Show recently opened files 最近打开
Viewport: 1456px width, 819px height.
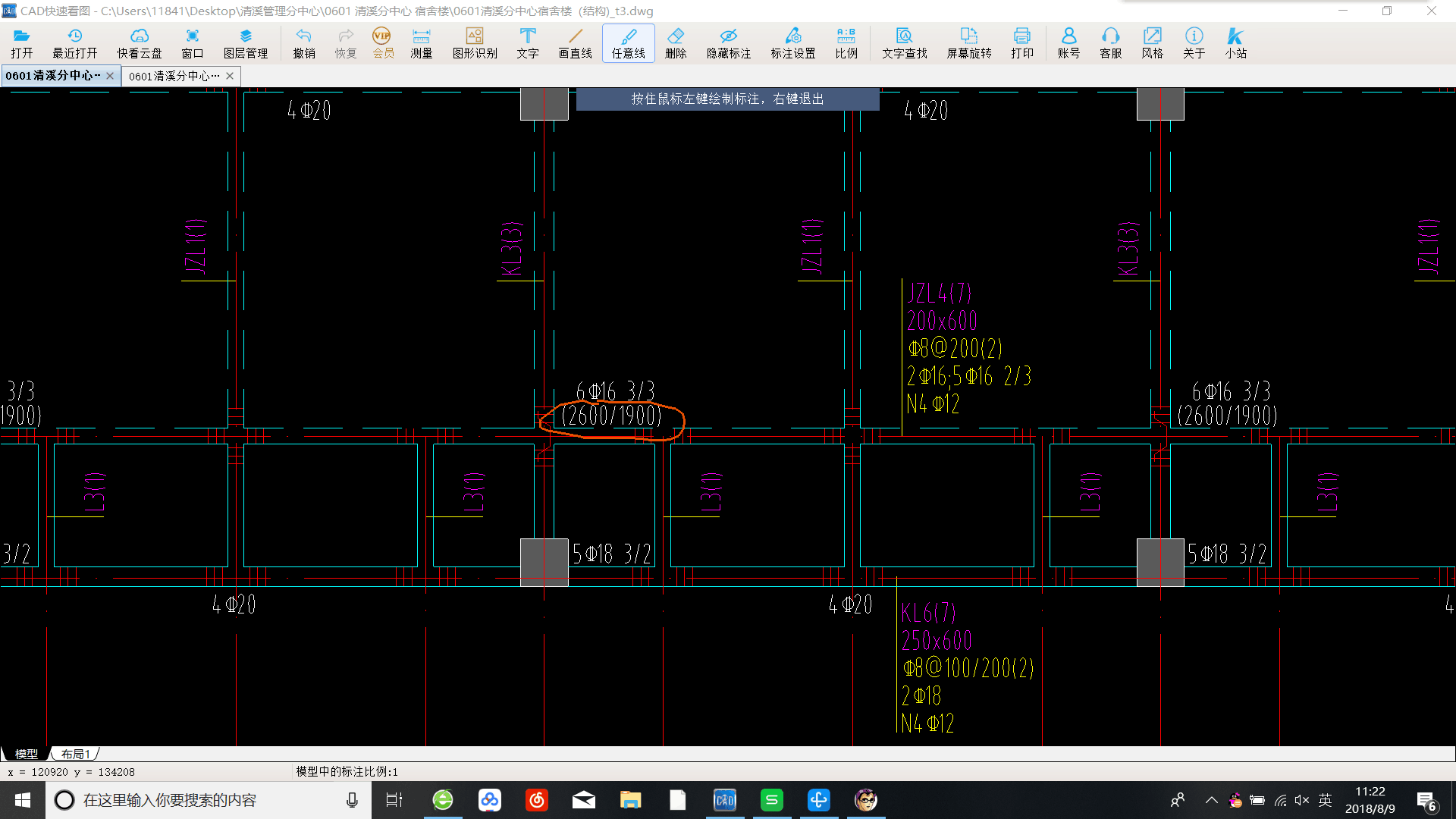tap(74, 43)
